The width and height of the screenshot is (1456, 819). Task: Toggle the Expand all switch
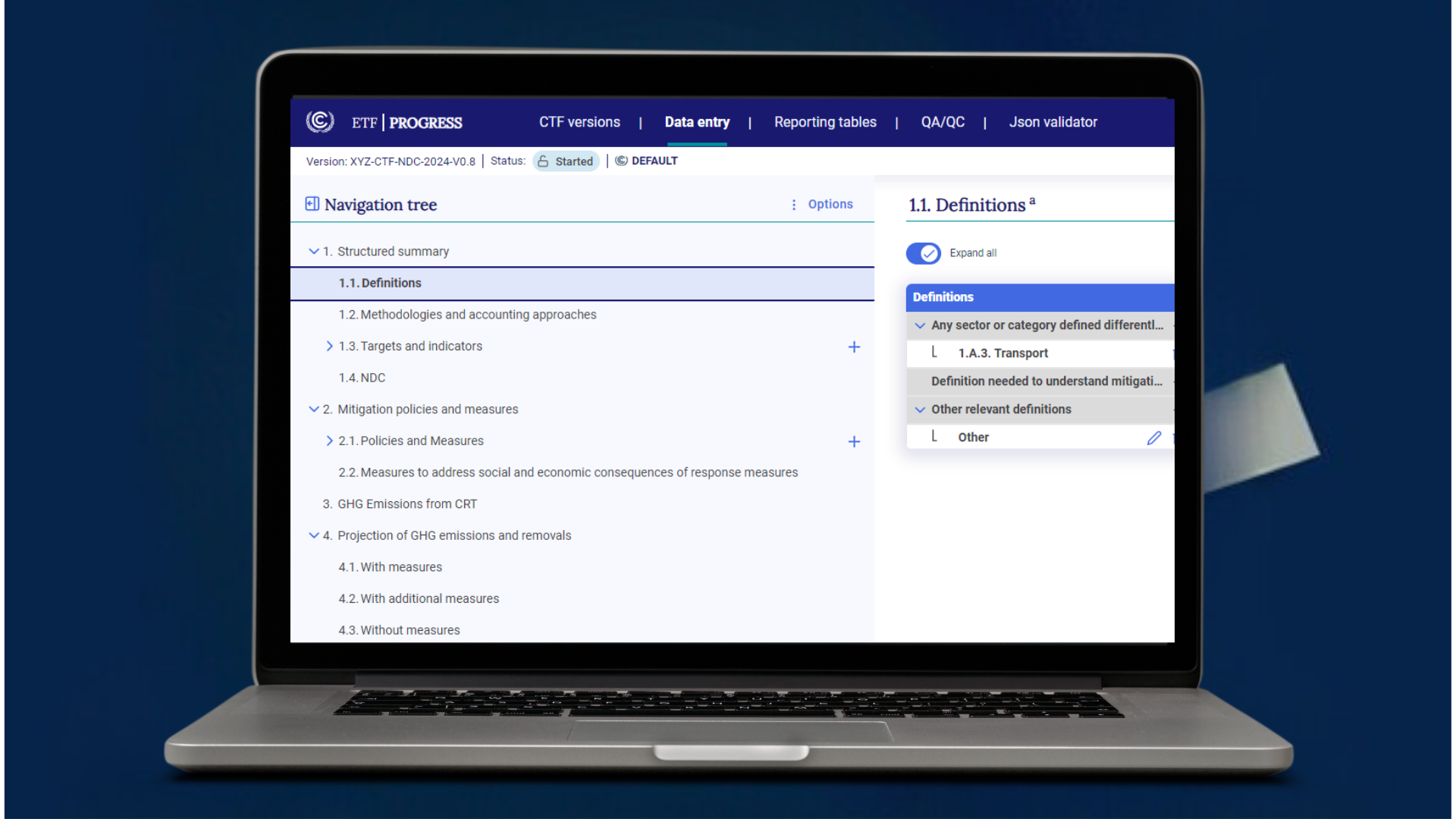[923, 253]
